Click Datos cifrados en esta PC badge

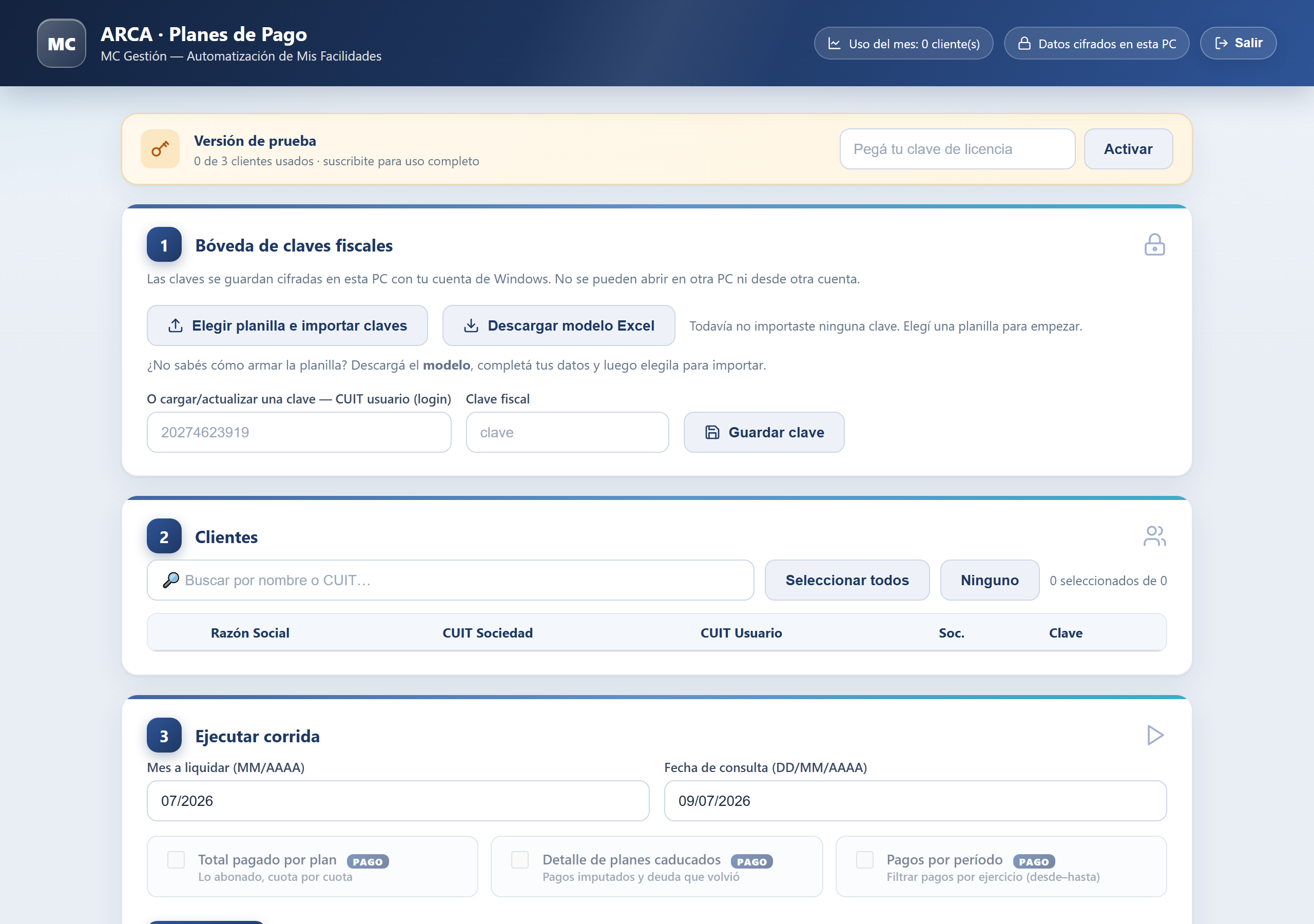1096,44
